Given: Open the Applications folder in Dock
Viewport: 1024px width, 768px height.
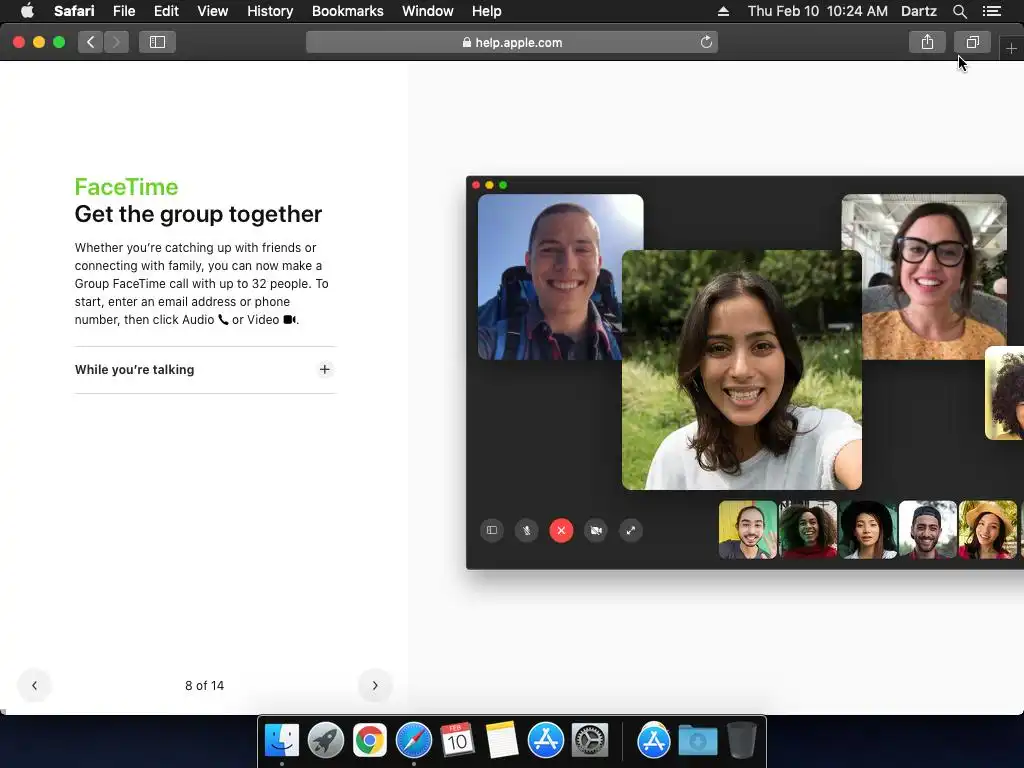Looking at the screenshot, I should (654, 741).
